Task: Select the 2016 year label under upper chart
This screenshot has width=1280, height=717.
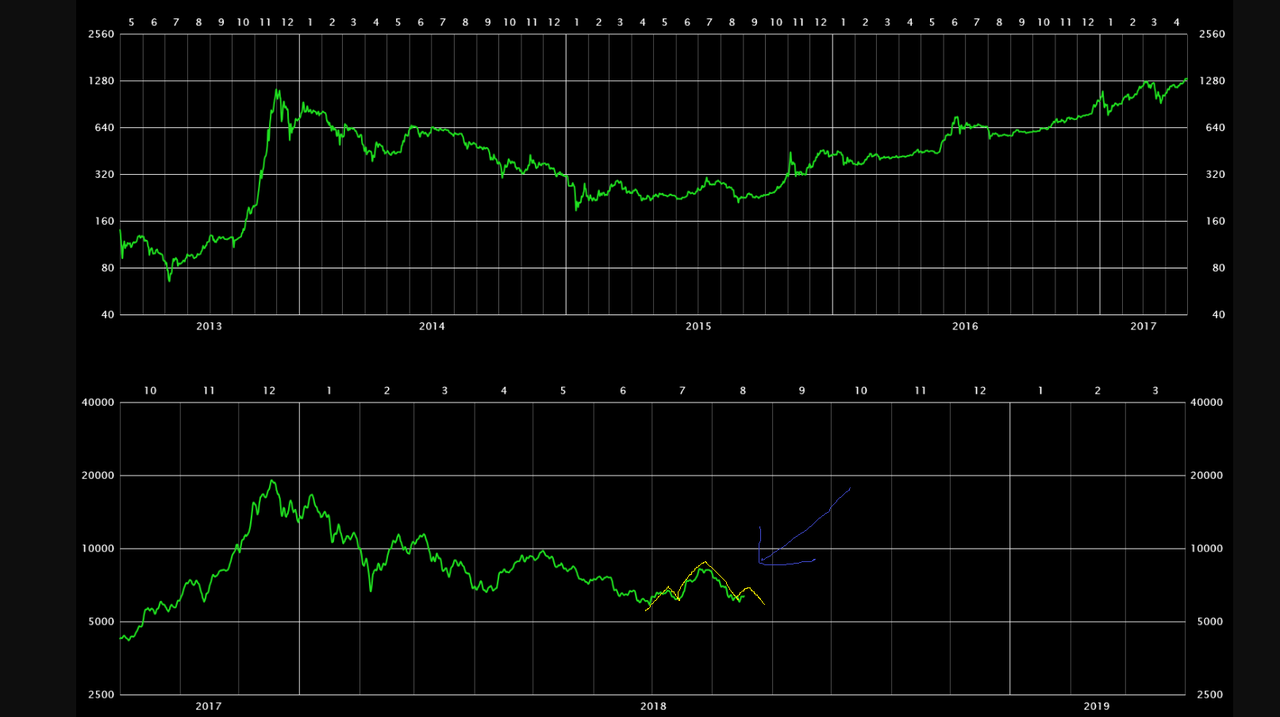Action: [x=965, y=326]
